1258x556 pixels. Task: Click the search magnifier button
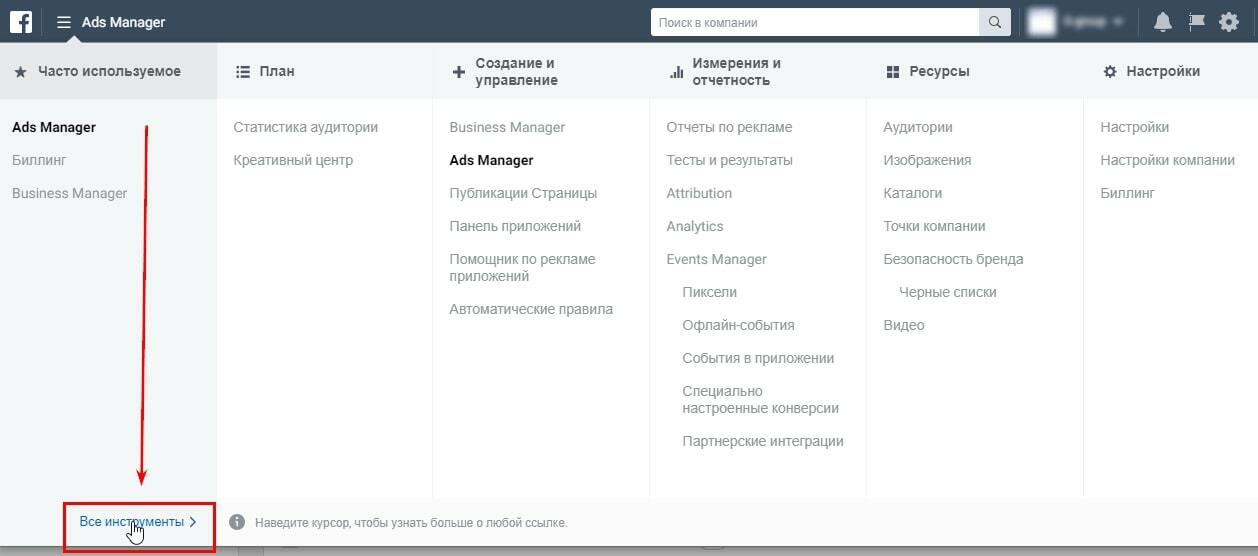994,22
